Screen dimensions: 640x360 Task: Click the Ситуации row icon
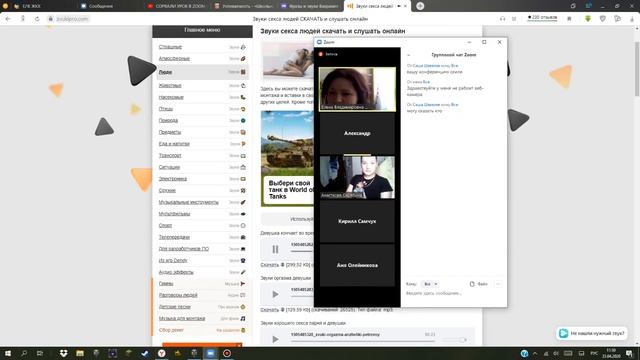(x=243, y=167)
